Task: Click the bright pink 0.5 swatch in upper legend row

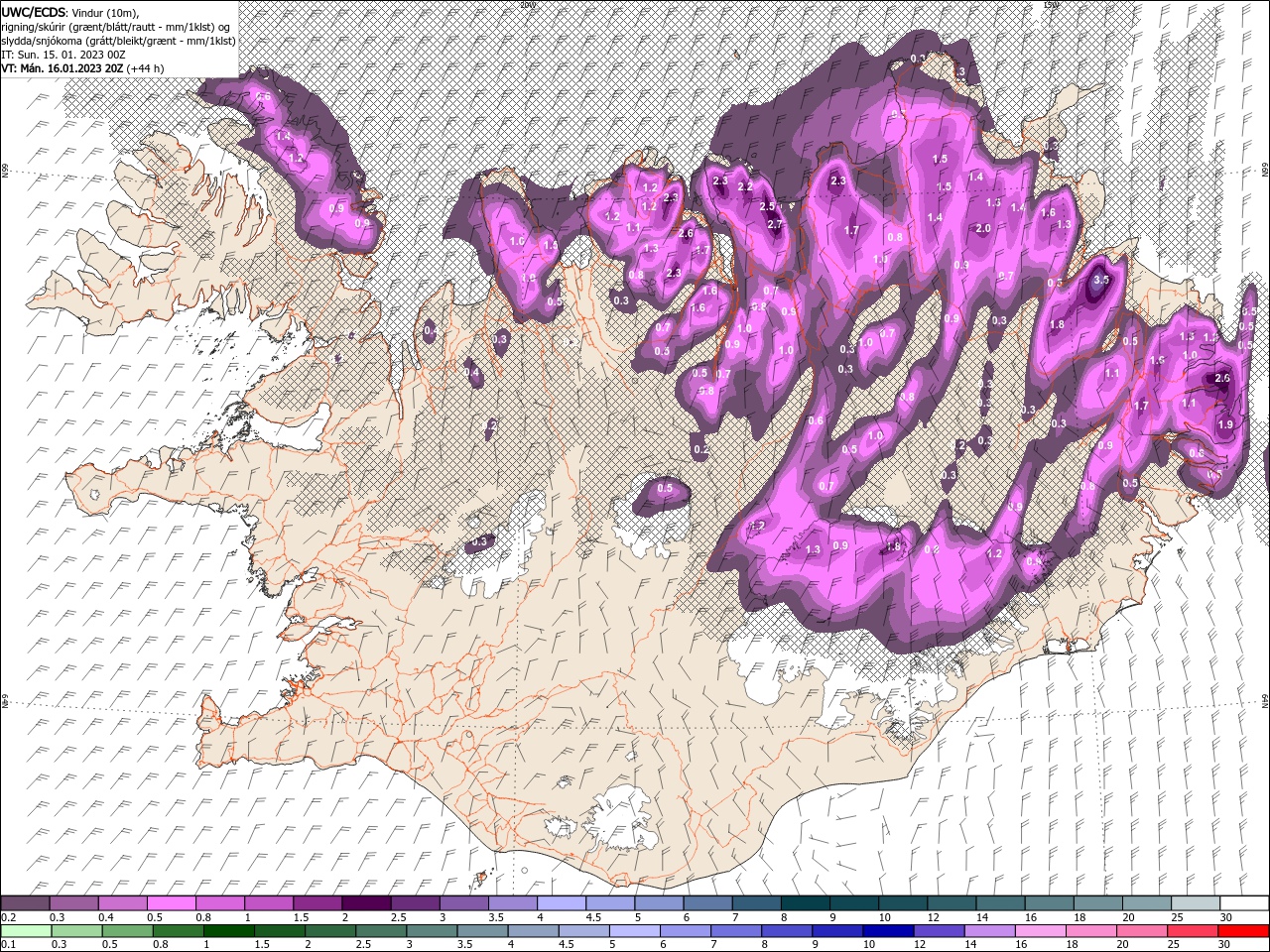Action: coord(171,903)
